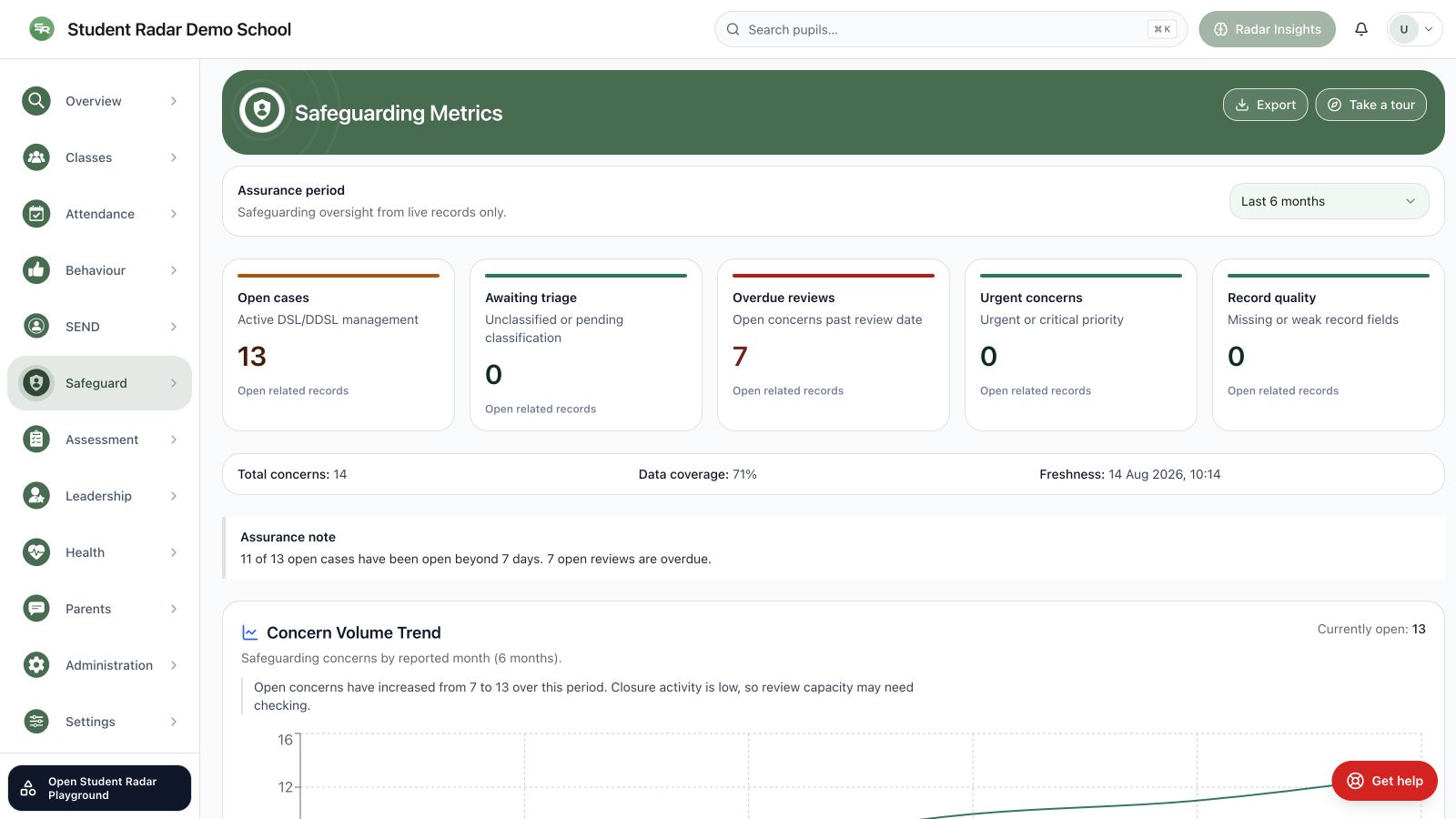Click the Overview magnifier sidebar icon

[36, 101]
